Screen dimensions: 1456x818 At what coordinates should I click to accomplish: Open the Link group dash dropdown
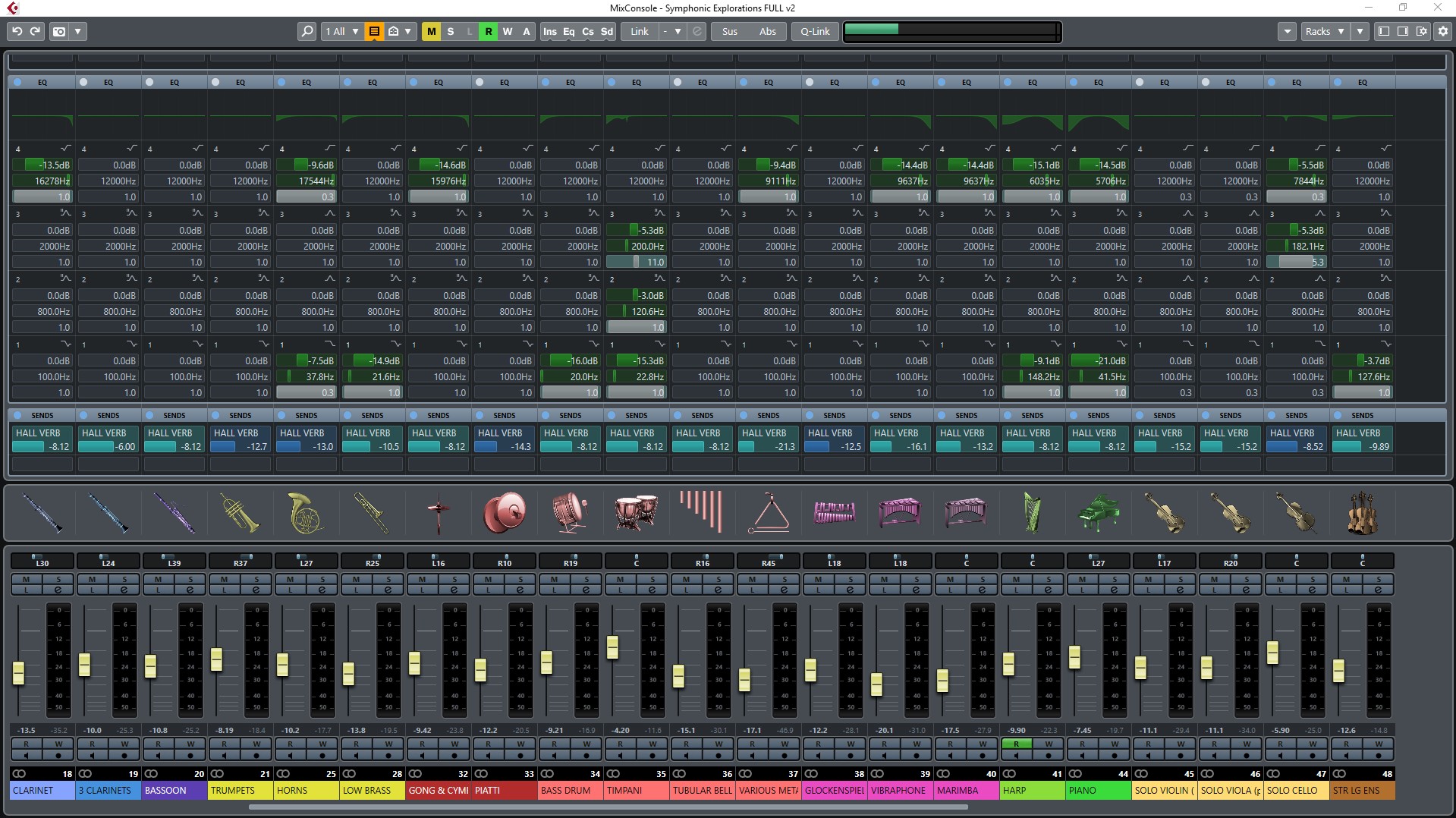(x=671, y=31)
